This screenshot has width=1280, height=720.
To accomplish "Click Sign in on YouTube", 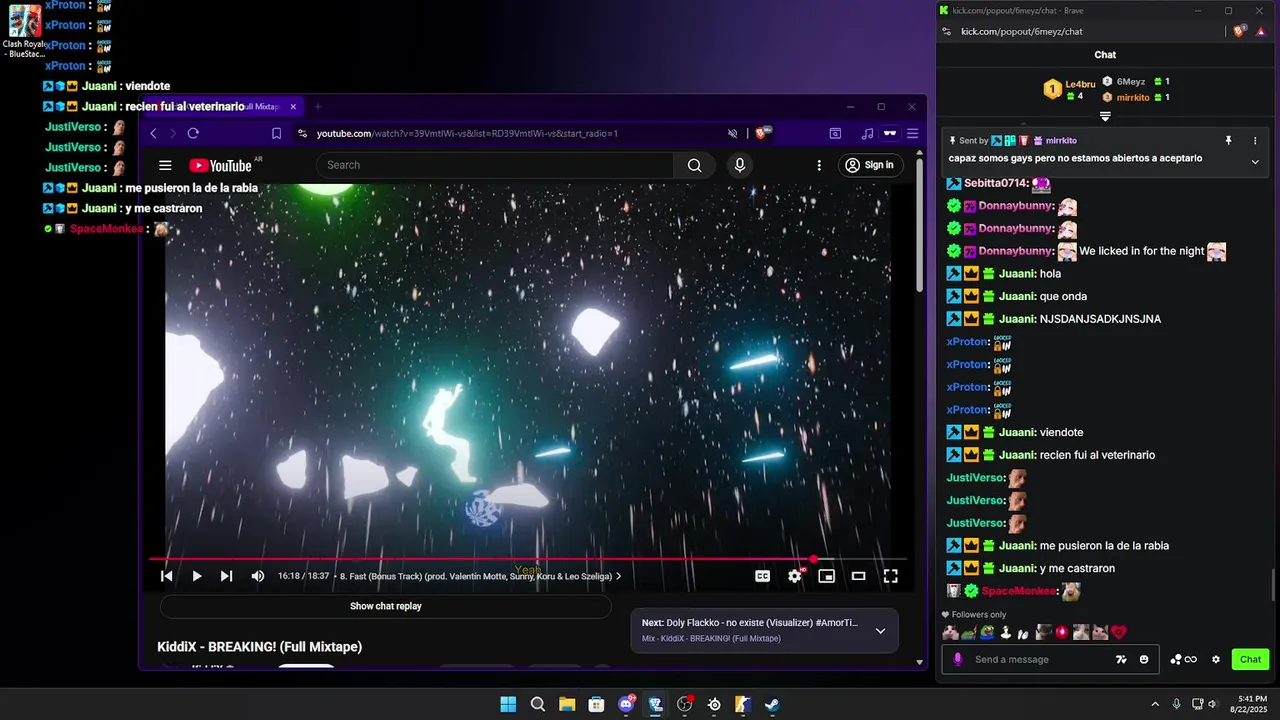I will [x=869, y=165].
